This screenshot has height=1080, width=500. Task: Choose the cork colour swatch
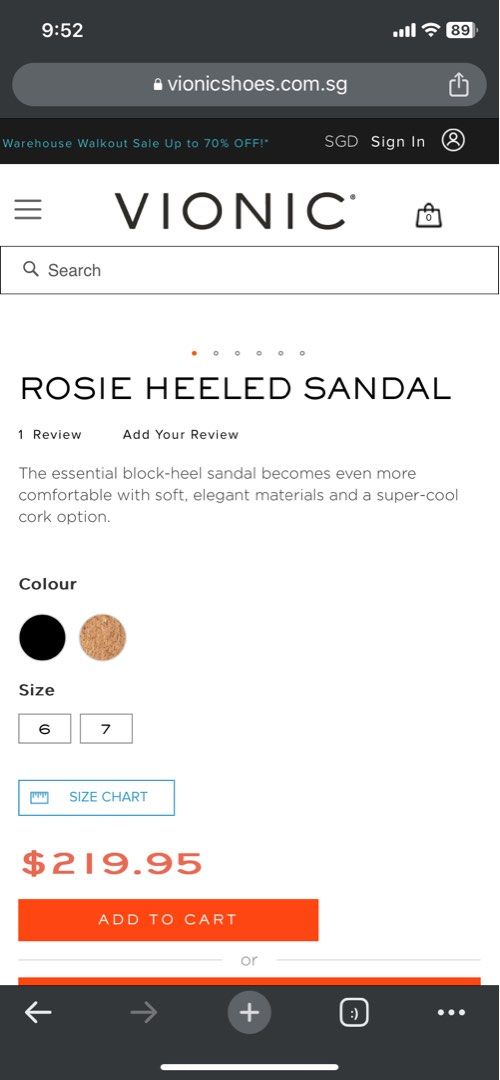103,638
